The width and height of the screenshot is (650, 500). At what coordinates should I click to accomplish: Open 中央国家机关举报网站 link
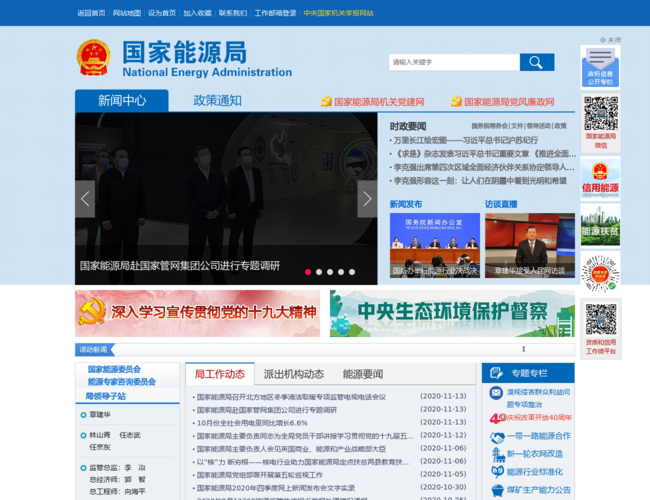tap(338, 13)
